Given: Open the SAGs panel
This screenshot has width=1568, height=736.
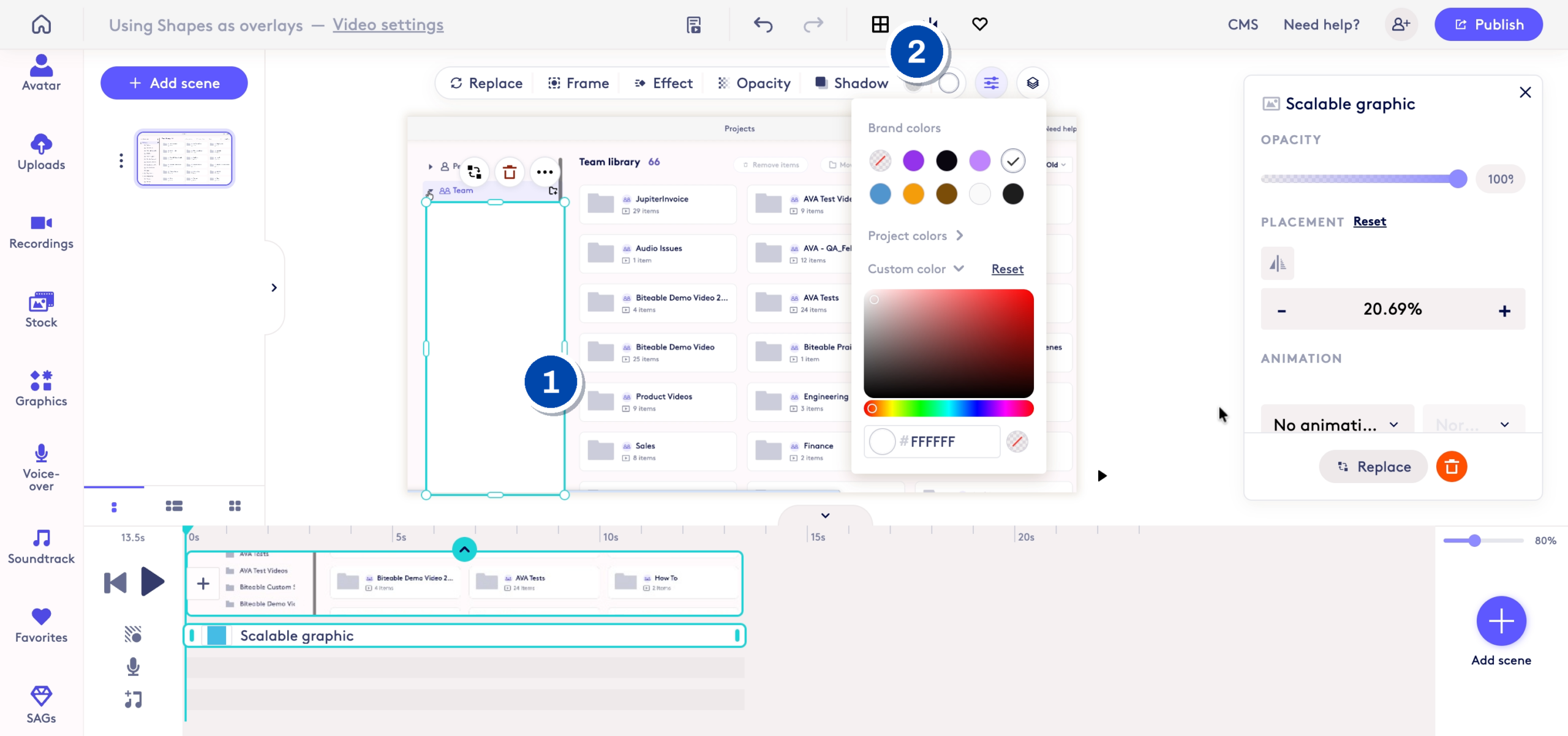Looking at the screenshot, I should 41,705.
